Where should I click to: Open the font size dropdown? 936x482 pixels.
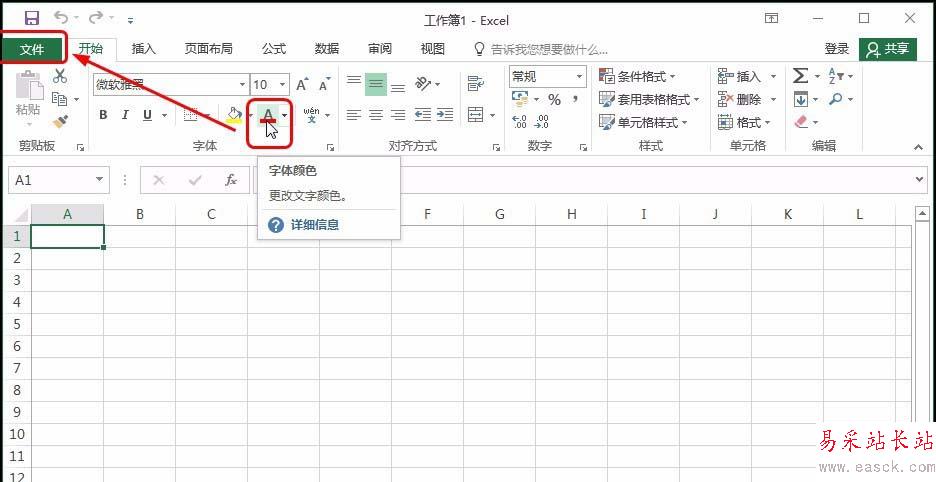[x=283, y=85]
